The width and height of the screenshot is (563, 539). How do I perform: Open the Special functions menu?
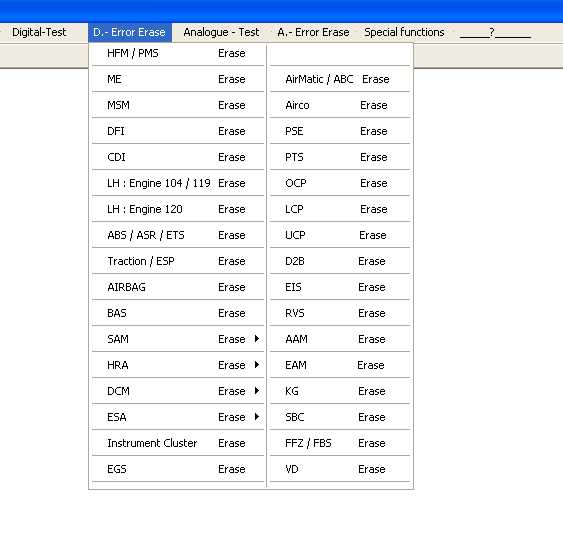(x=404, y=32)
